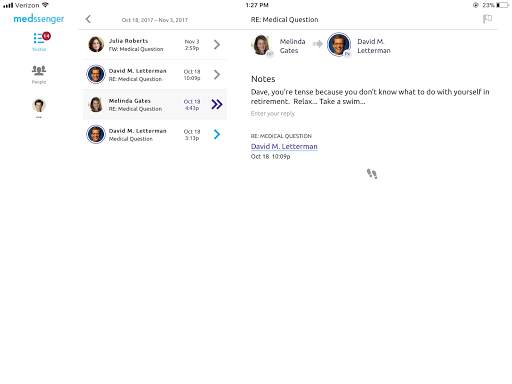Click Melinda Gates avatar in message header
Viewport: 512px width, 384px height.
pos(262,45)
